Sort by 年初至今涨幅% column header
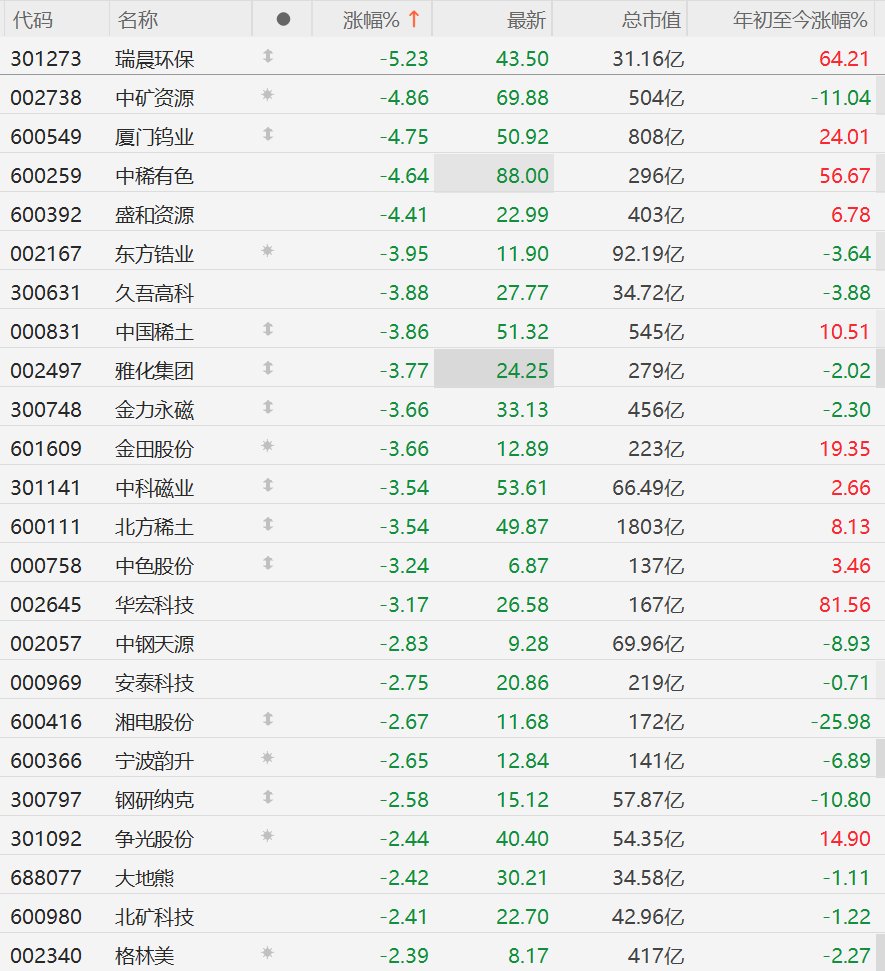Screen dimensions: 885x971 pyautogui.click(x=800, y=20)
